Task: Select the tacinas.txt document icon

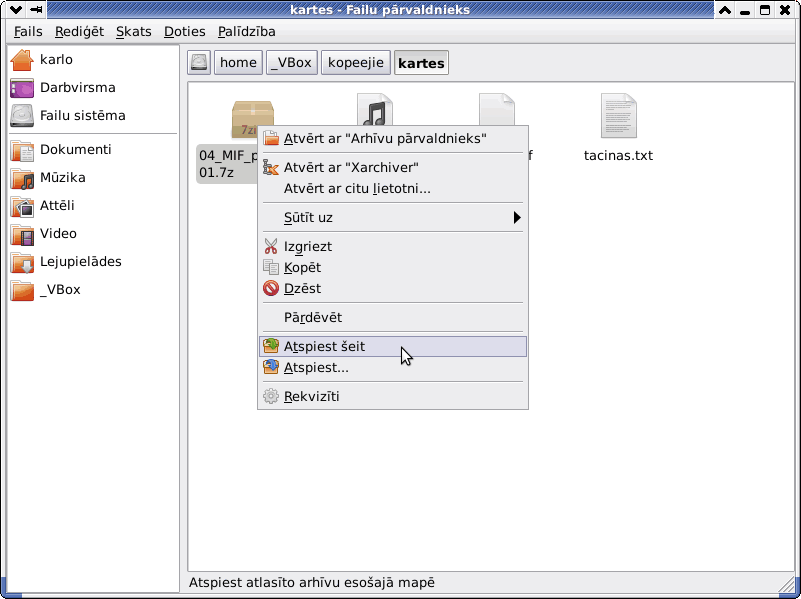Action: 619,115
